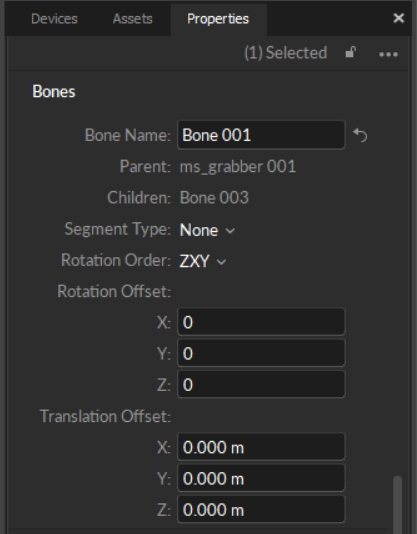The width and height of the screenshot is (417, 534).
Task: Click the Bone Name text field
Action: coord(261,135)
